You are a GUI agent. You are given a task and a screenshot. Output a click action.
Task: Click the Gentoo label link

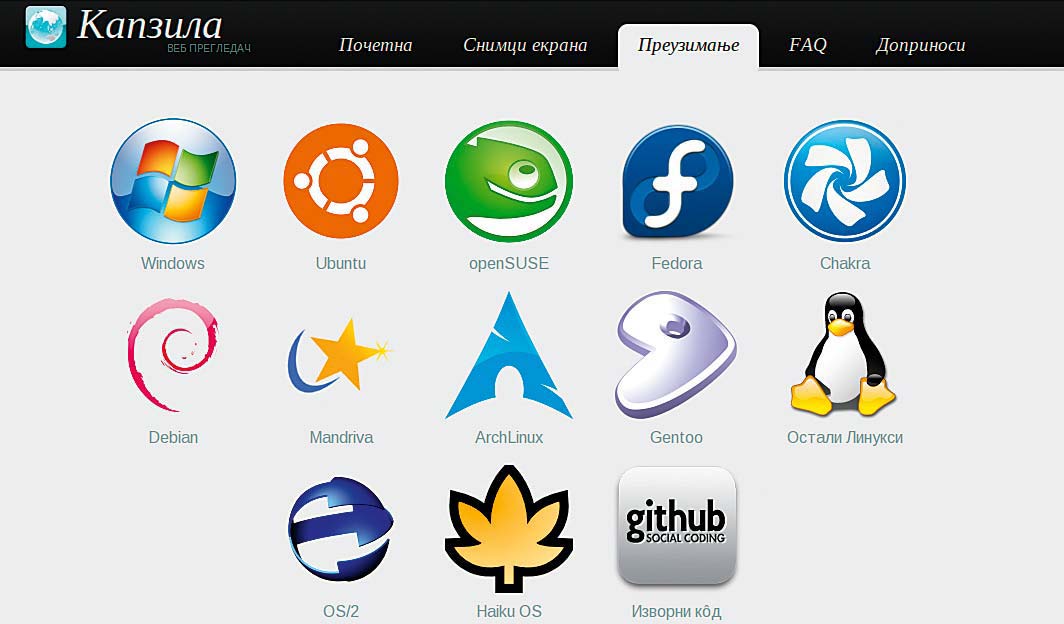pyautogui.click(x=676, y=437)
